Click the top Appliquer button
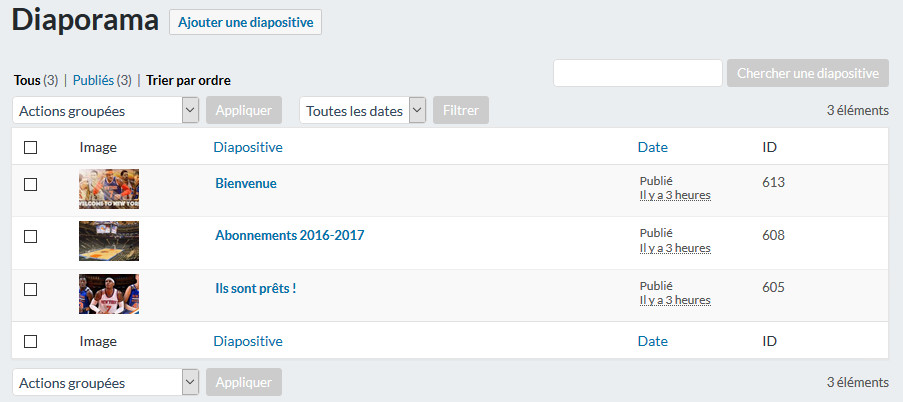 coord(244,111)
